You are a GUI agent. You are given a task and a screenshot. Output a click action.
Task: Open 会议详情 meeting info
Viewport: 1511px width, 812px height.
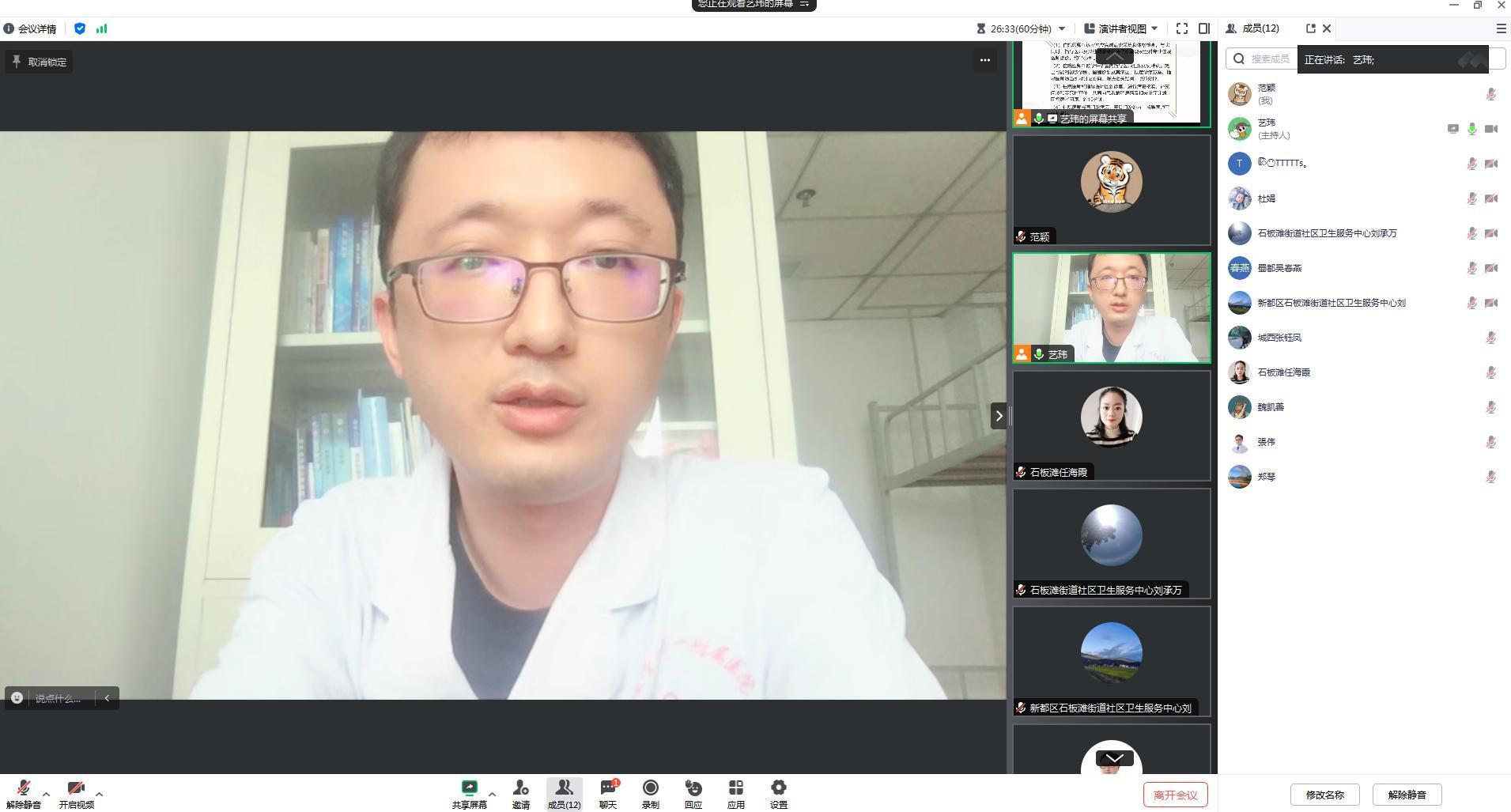(x=30, y=28)
